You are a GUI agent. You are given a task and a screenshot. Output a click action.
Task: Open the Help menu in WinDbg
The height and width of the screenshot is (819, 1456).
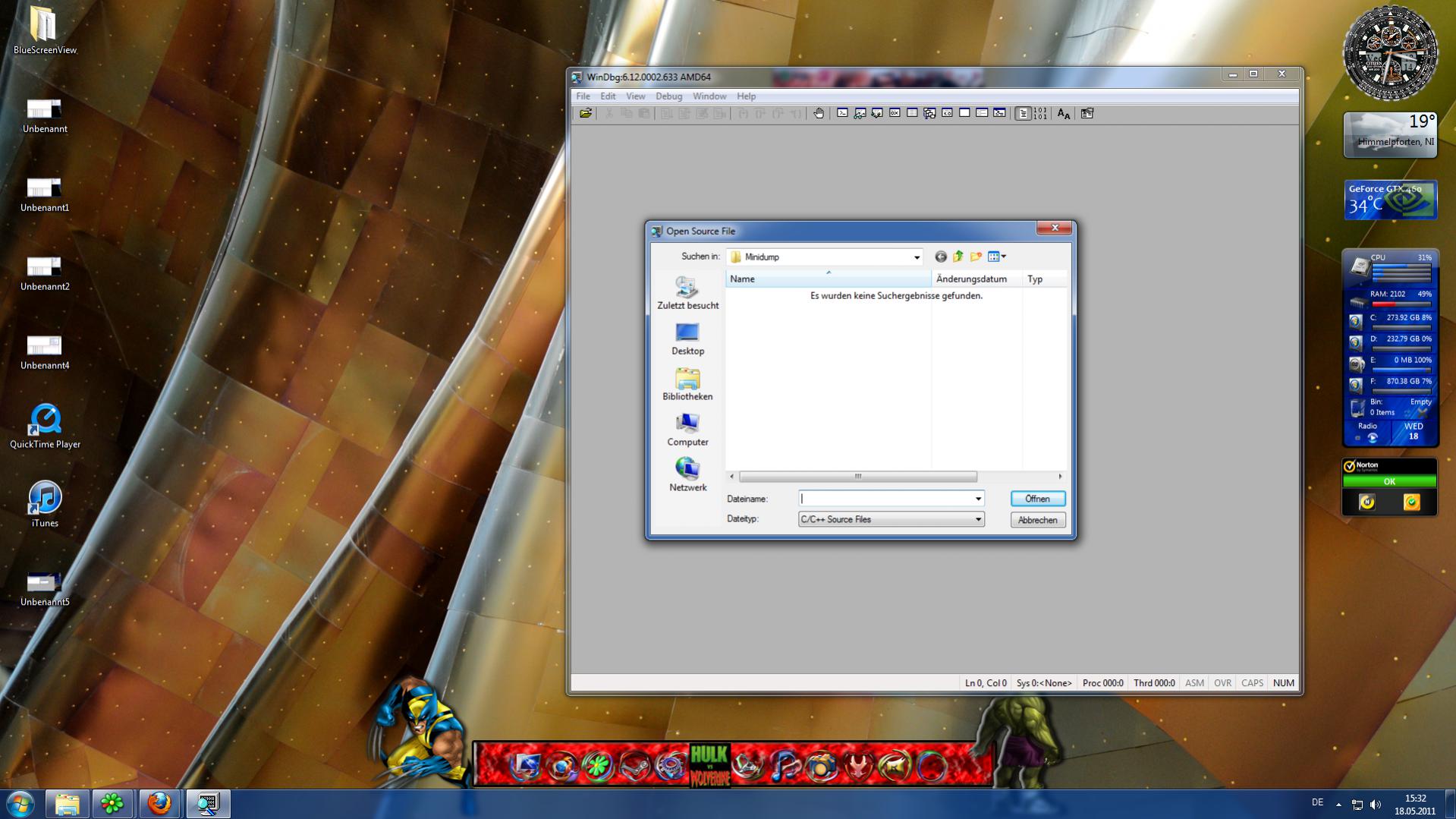tap(746, 96)
